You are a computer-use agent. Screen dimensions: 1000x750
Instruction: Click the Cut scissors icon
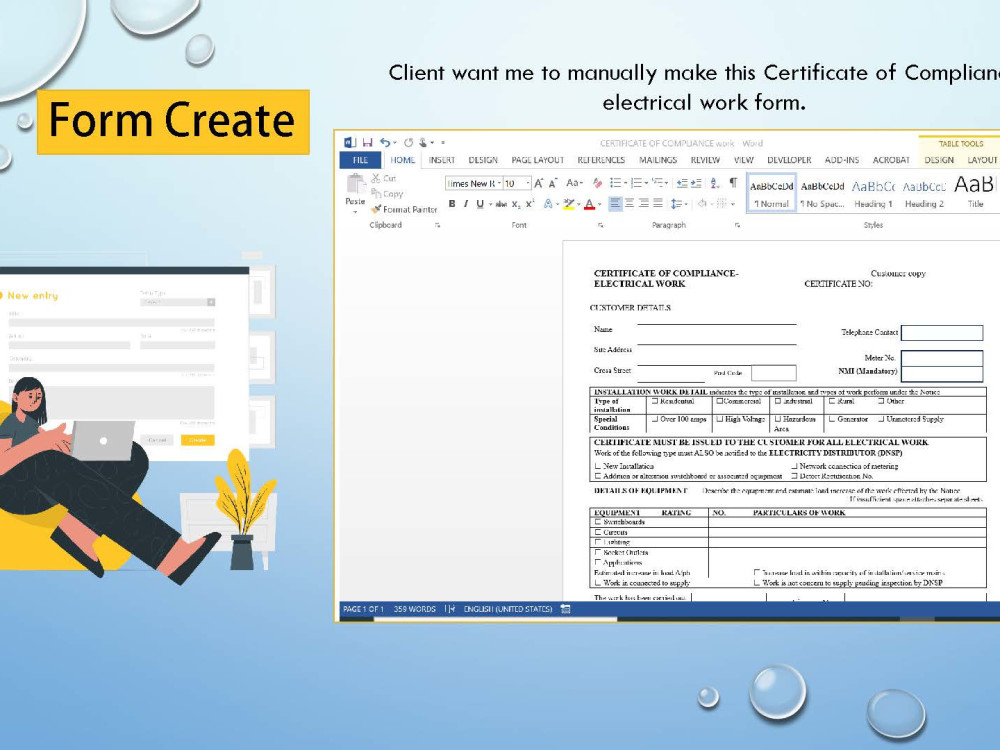click(376, 178)
